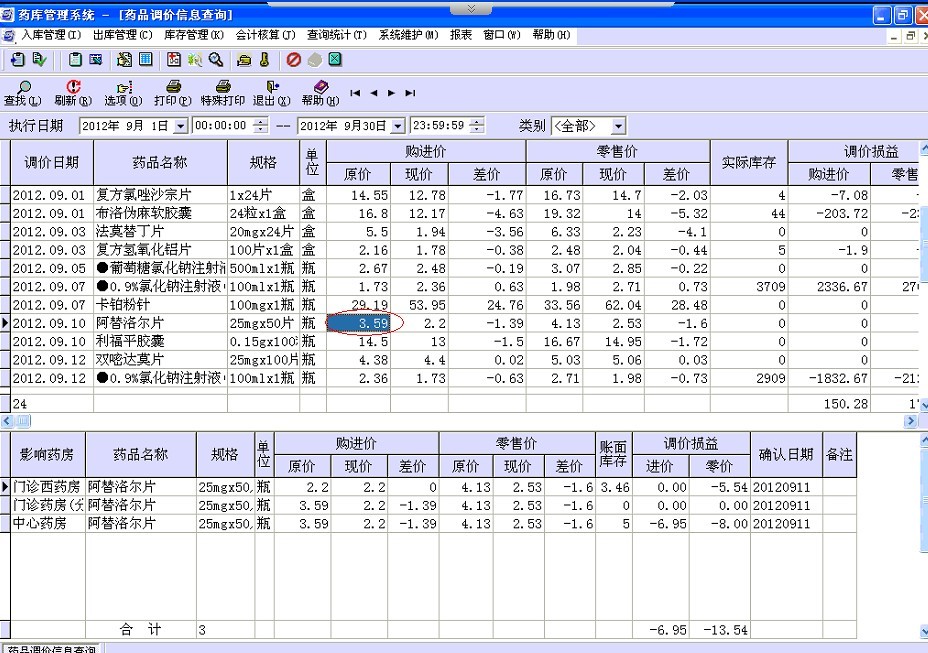Click 备注 column header
The height and width of the screenshot is (653, 928).
[x=839, y=455]
